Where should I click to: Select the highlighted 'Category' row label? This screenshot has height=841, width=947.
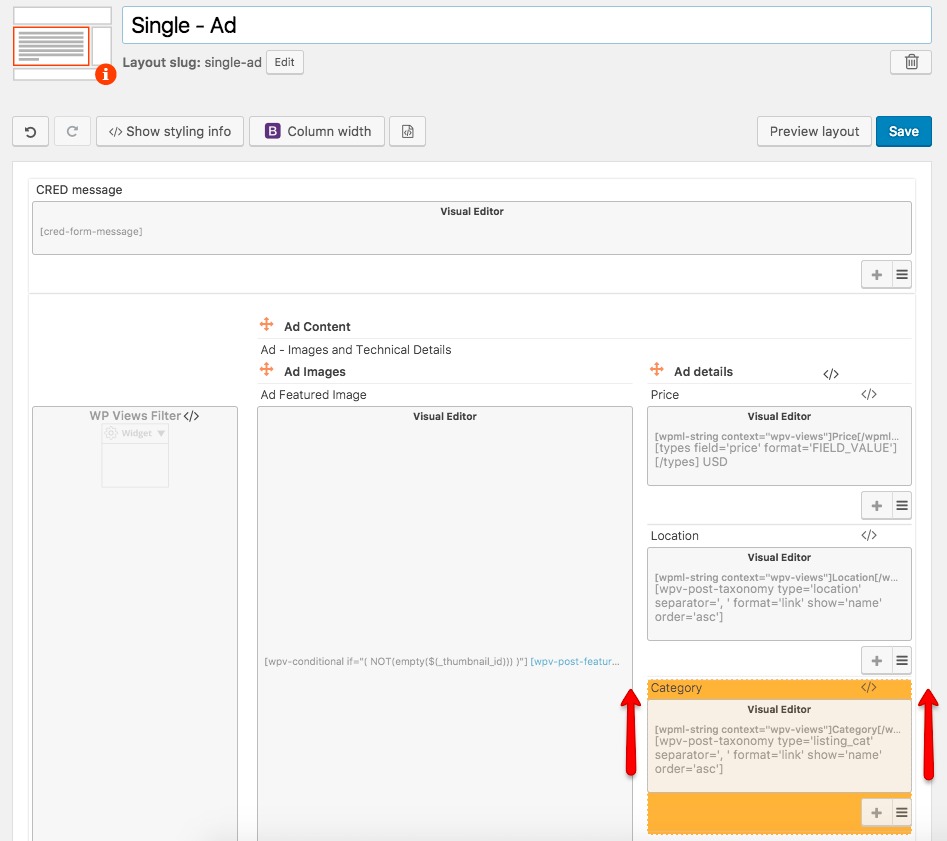(676, 688)
